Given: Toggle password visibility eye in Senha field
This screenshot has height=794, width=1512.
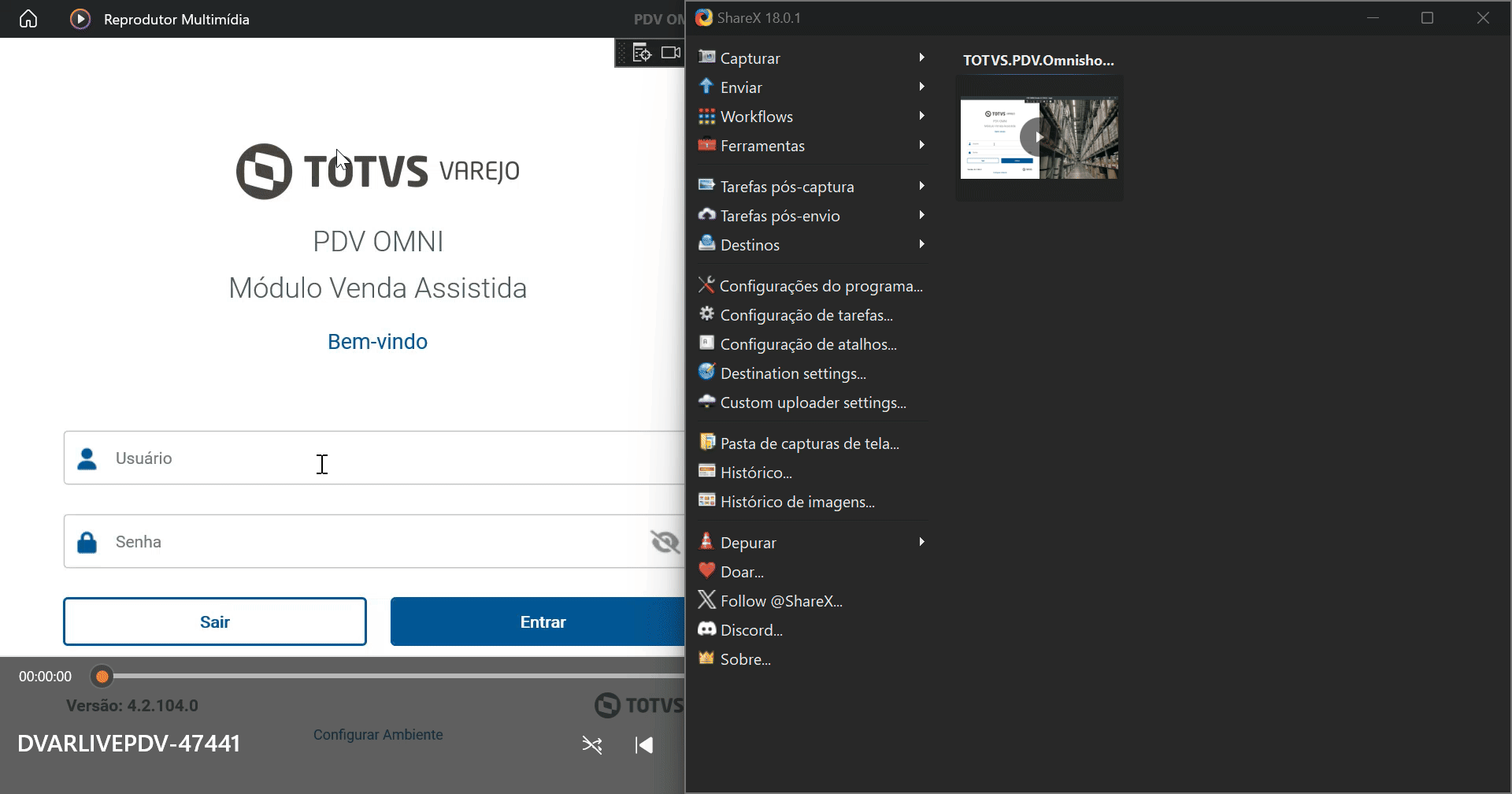Looking at the screenshot, I should pos(665,542).
